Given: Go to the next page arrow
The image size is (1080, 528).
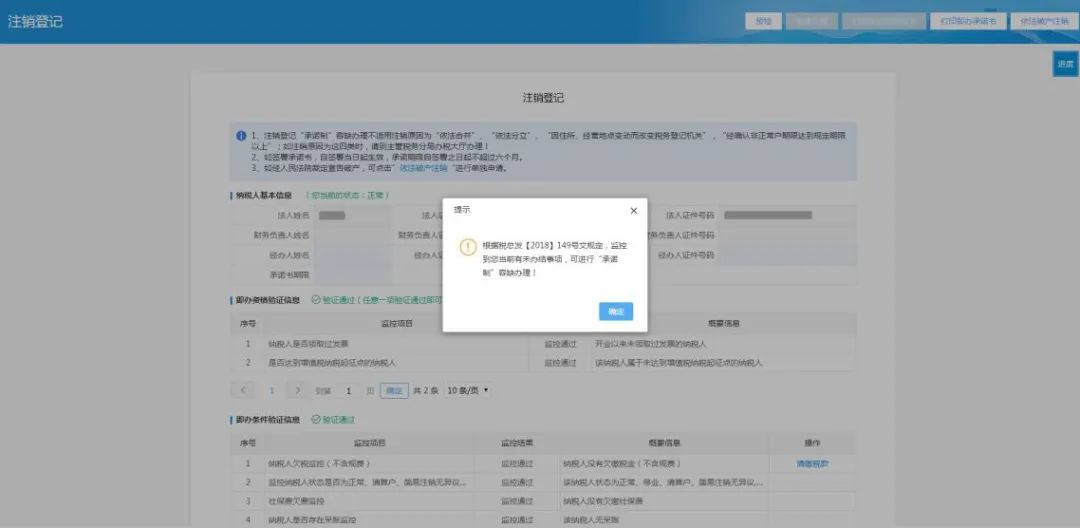Looking at the screenshot, I should coord(298,390).
